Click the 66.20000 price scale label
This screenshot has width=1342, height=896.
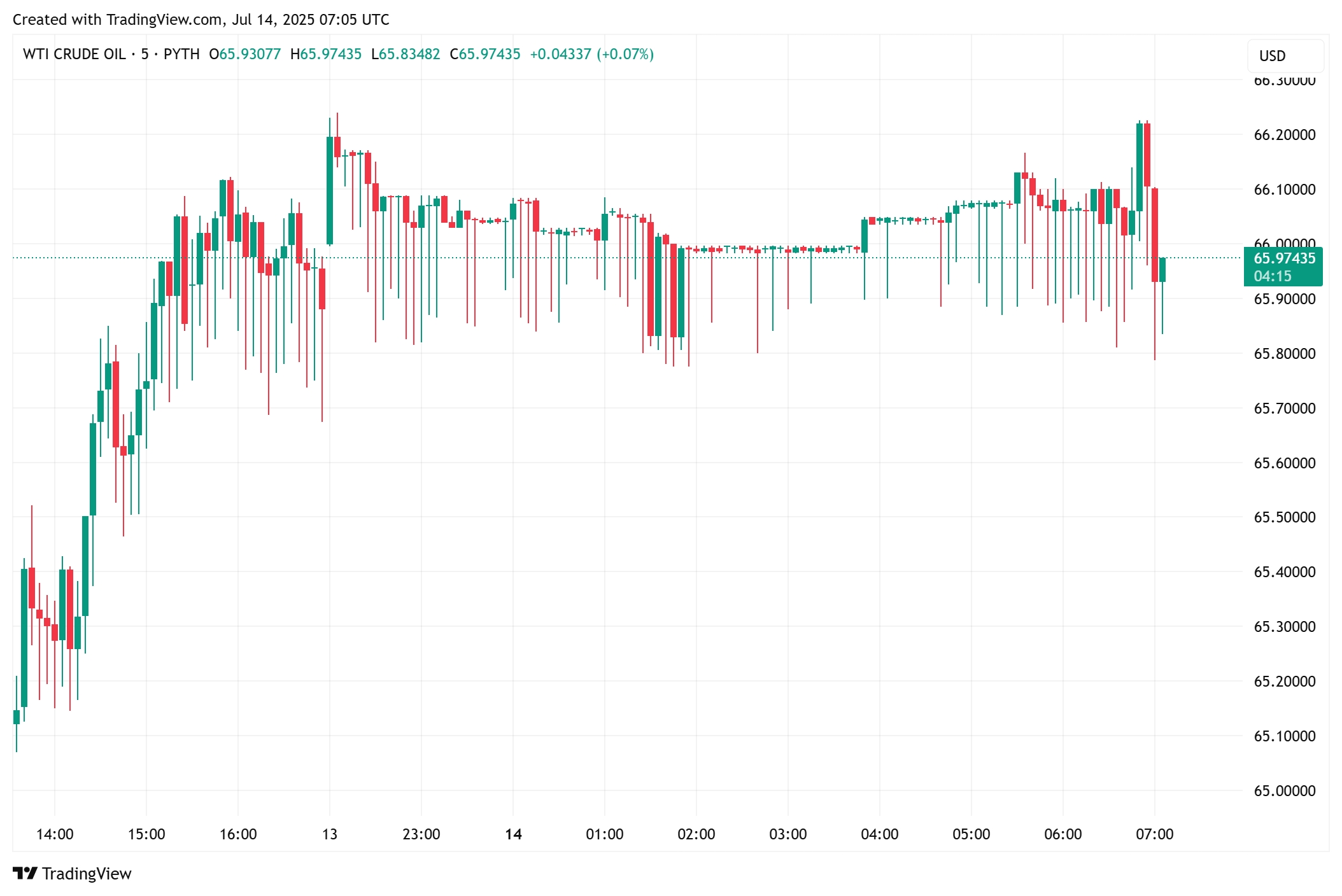pos(1284,135)
